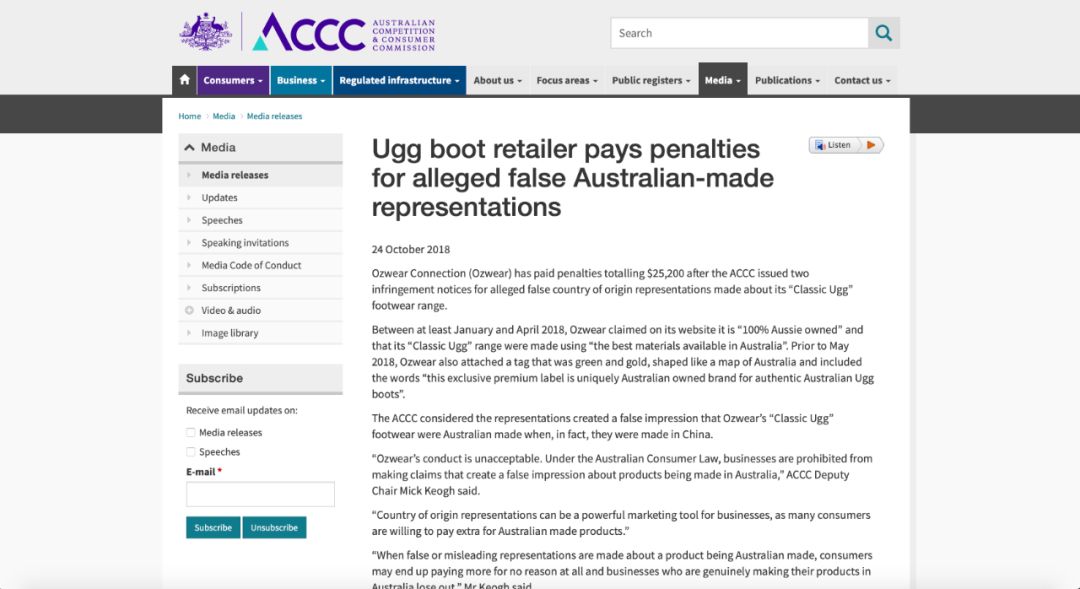Click the date 24 October 2018
The width and height of the screenshot is (1080, 589).
[x=411, y=249]
